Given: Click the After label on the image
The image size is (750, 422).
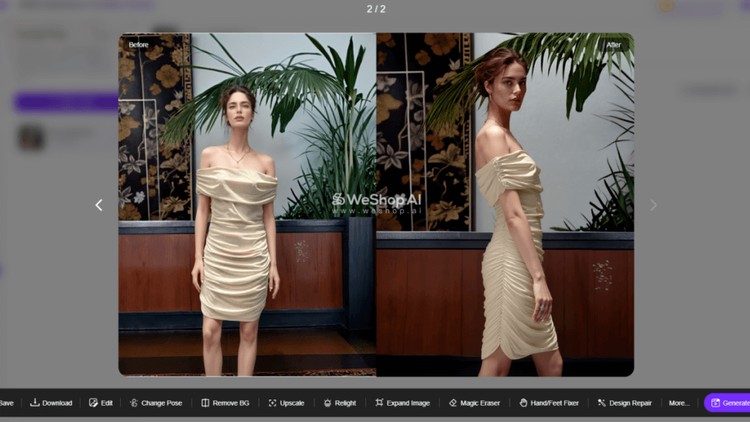Looking at the screenshot, I should click(614, 45).
